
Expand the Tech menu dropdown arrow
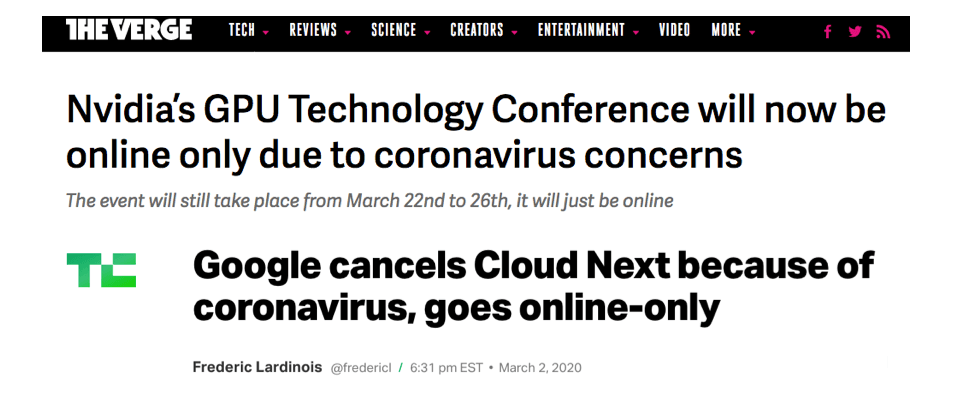(266, 32)
